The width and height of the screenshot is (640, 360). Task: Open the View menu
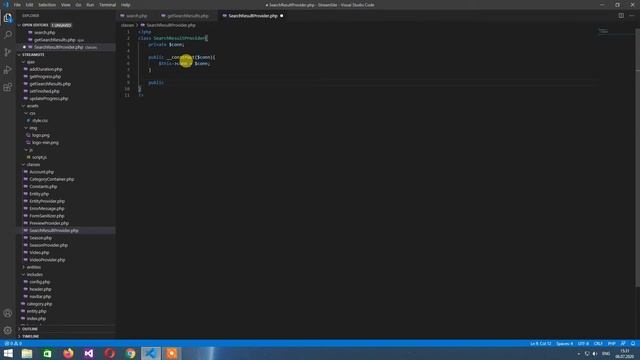pos(65,5)
